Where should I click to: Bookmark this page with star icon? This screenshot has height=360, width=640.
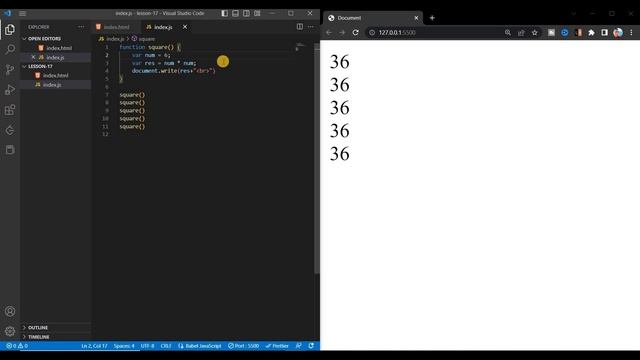(x=535, y=33)
